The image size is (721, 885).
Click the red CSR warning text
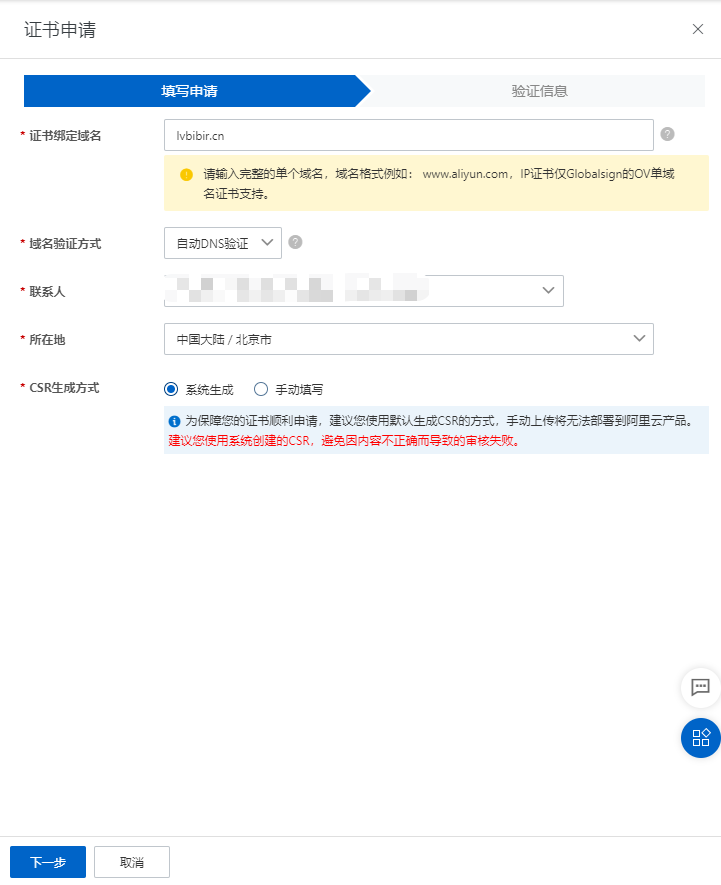tap(344, 440)
